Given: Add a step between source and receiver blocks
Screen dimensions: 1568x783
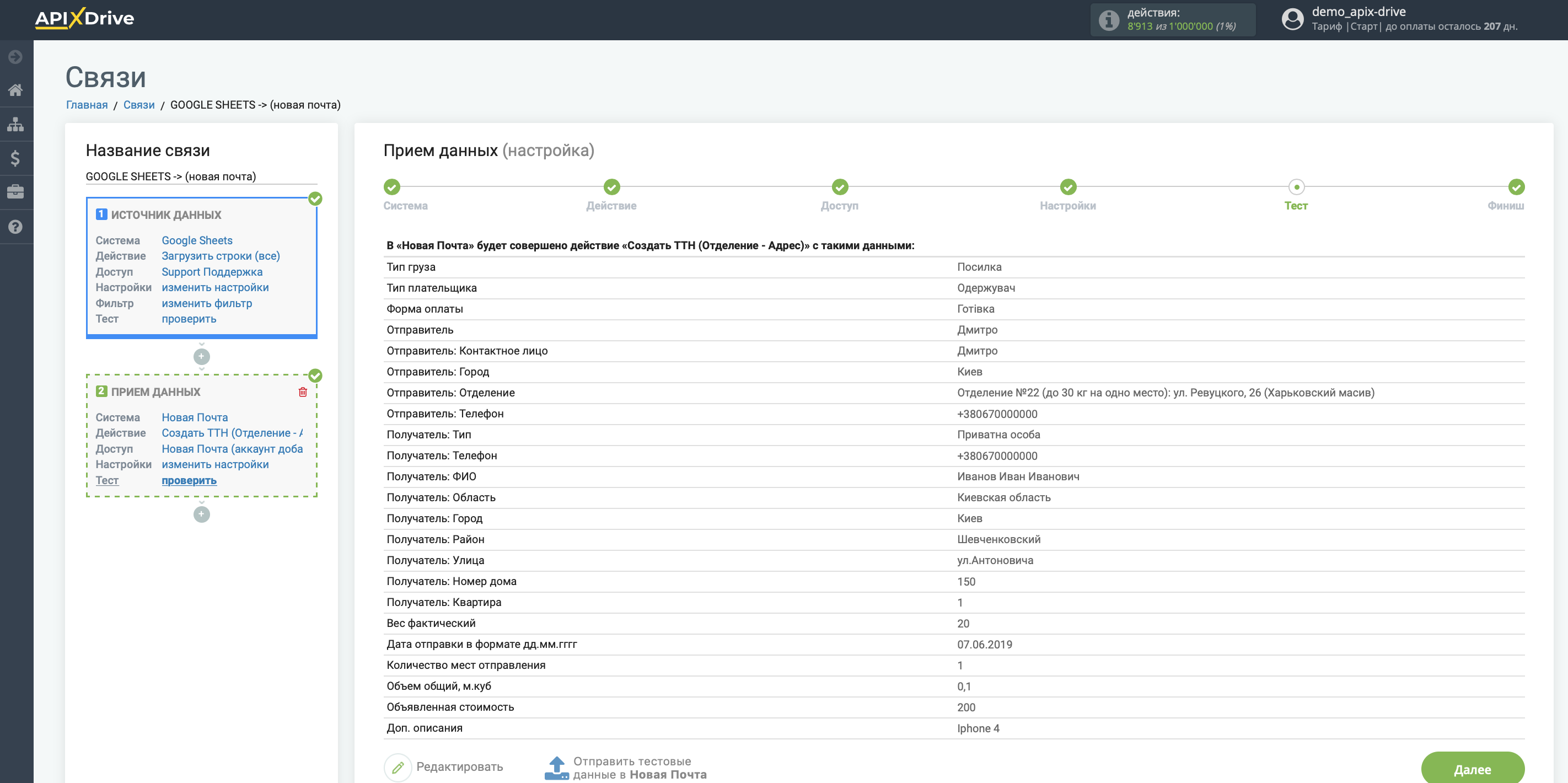Looking at the screenshot, I should coord(201,356).
